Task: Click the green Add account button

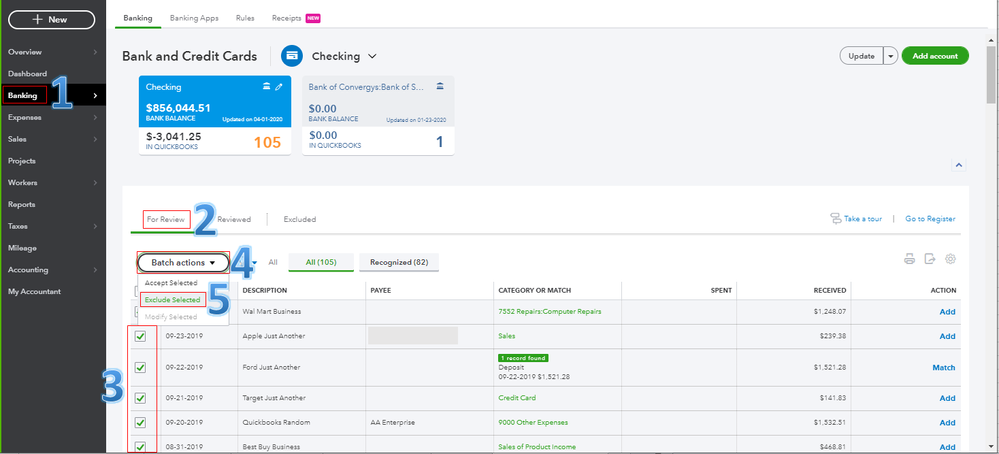Action: 934,56
